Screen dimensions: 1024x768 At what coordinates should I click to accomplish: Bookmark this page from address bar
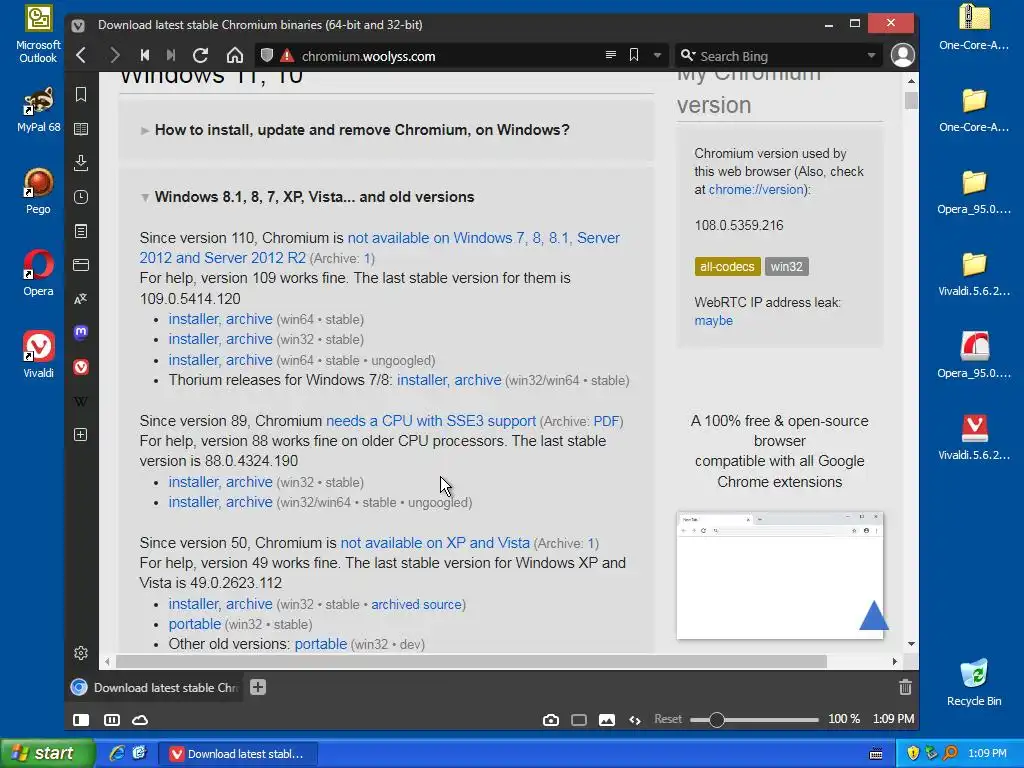pos(633,55)
